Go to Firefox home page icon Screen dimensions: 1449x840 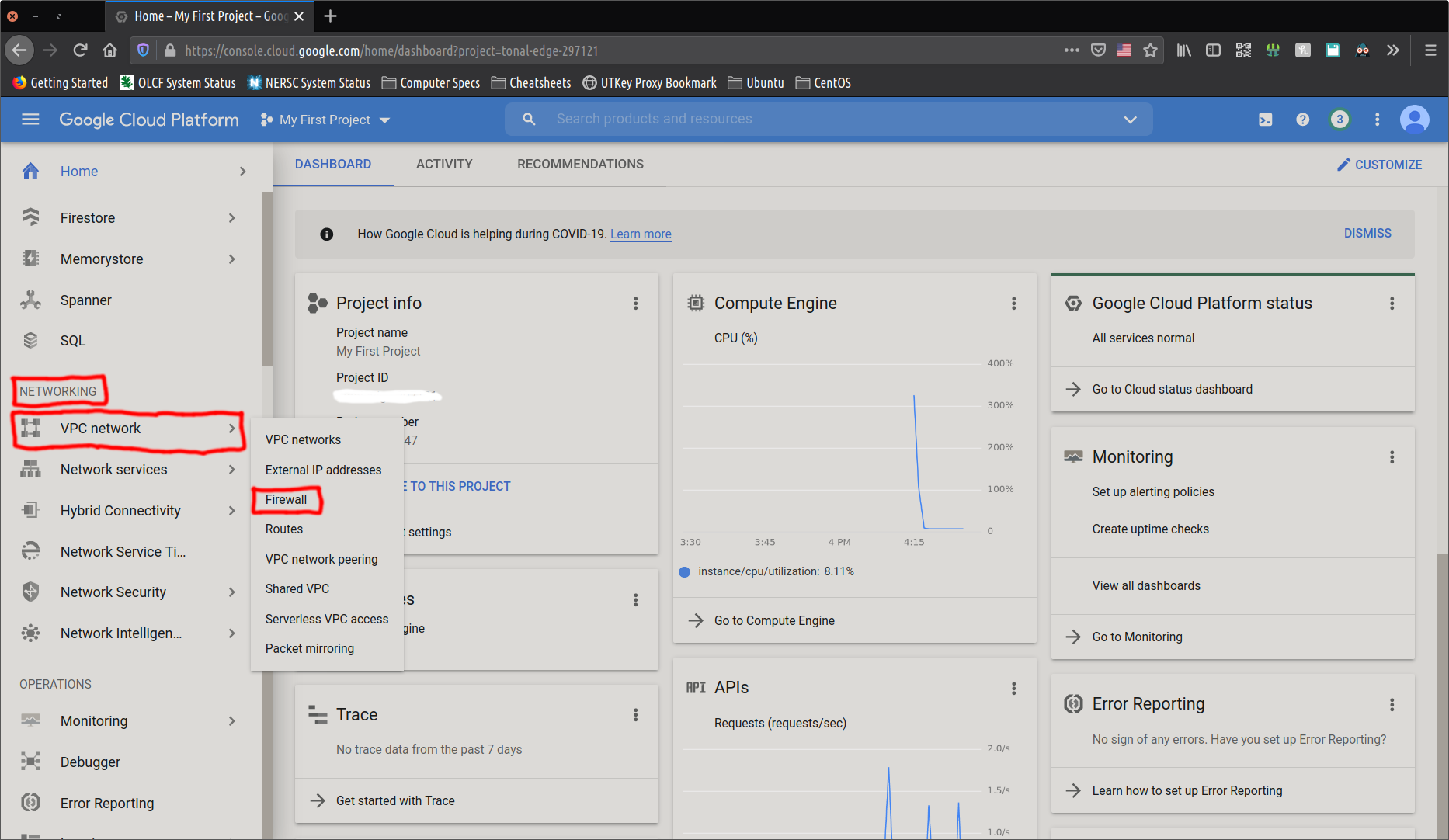point(109,50)
